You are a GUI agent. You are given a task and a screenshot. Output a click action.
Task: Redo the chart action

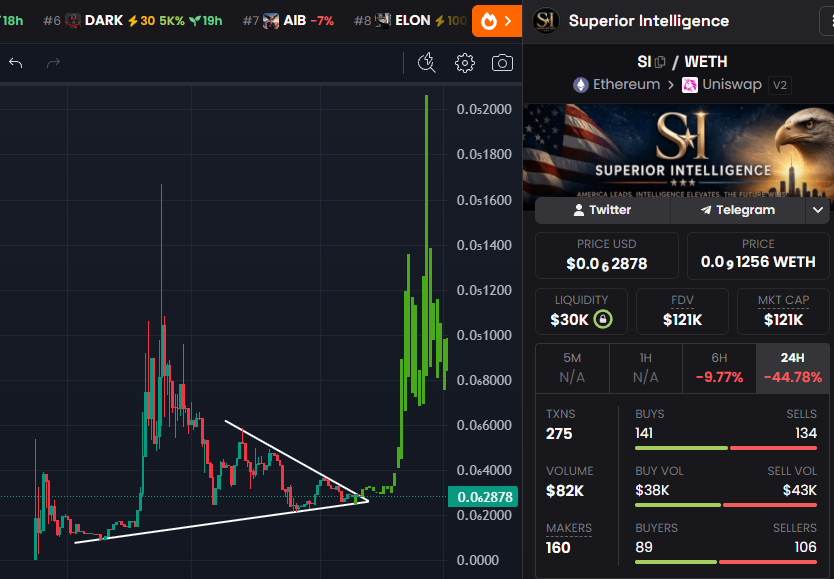click(x=53, y=63)
